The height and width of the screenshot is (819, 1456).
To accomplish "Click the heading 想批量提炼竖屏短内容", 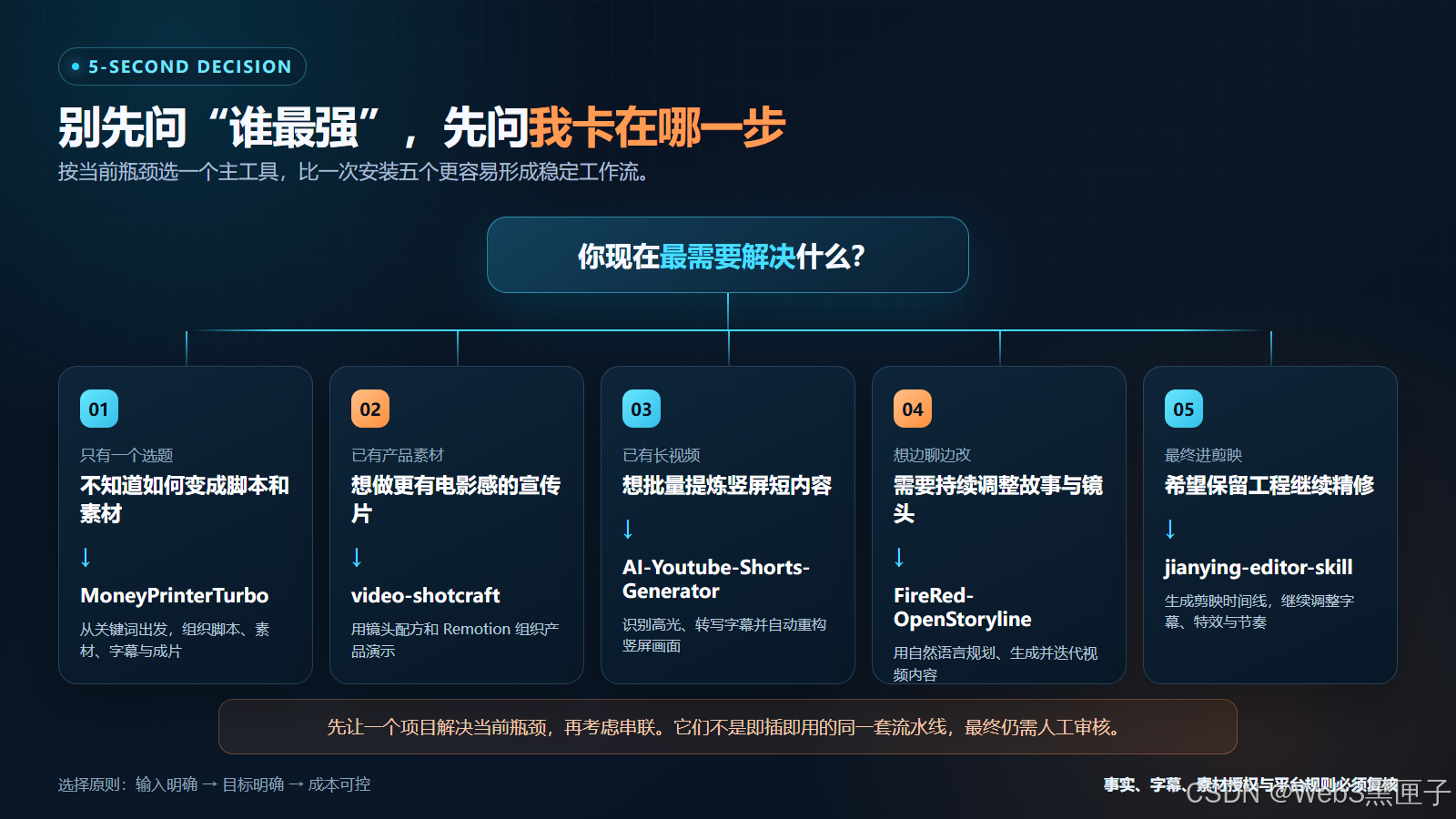I will pos(727,485).
